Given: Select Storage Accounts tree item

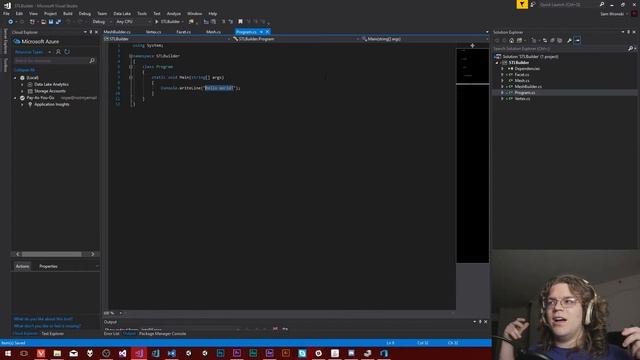Looking at the screenshot, I should [x=50, y=91].
